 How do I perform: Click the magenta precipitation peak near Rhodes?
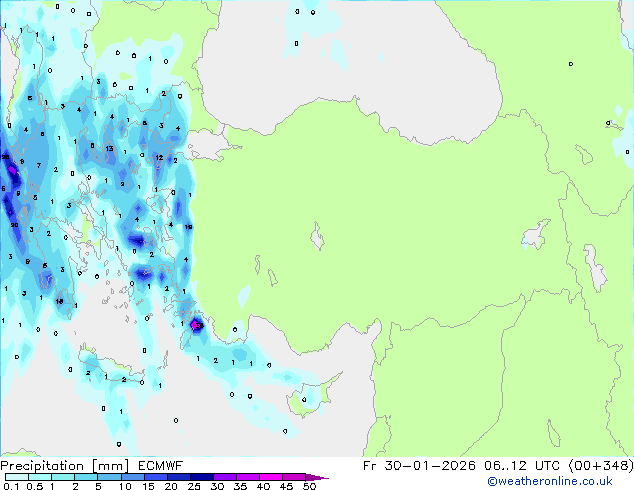pyautogui.click(x=196, y=325)
